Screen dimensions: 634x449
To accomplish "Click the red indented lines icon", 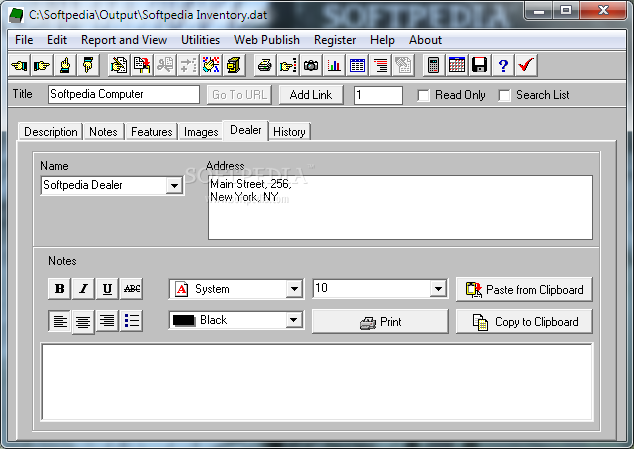I will [380, 65].
